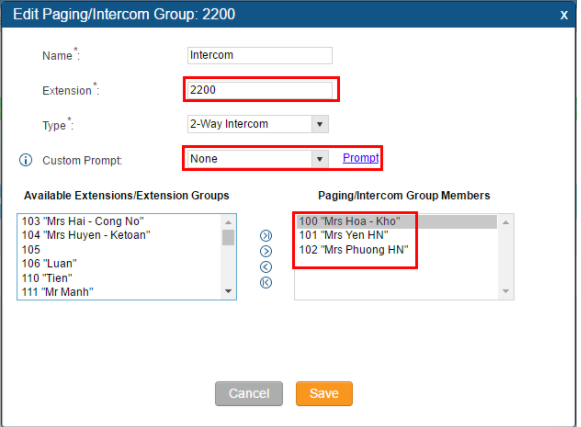Click the Name field containing Intercom
The image size is (581, 427).
(x=260, y=56)
